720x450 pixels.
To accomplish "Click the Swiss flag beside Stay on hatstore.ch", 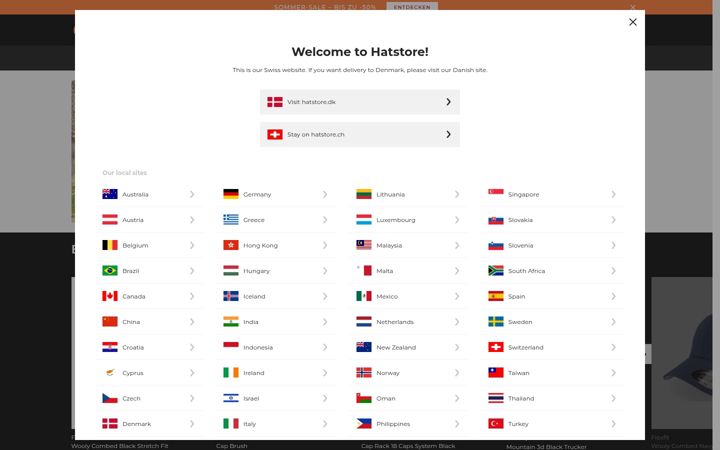I will tap(275, 135).
